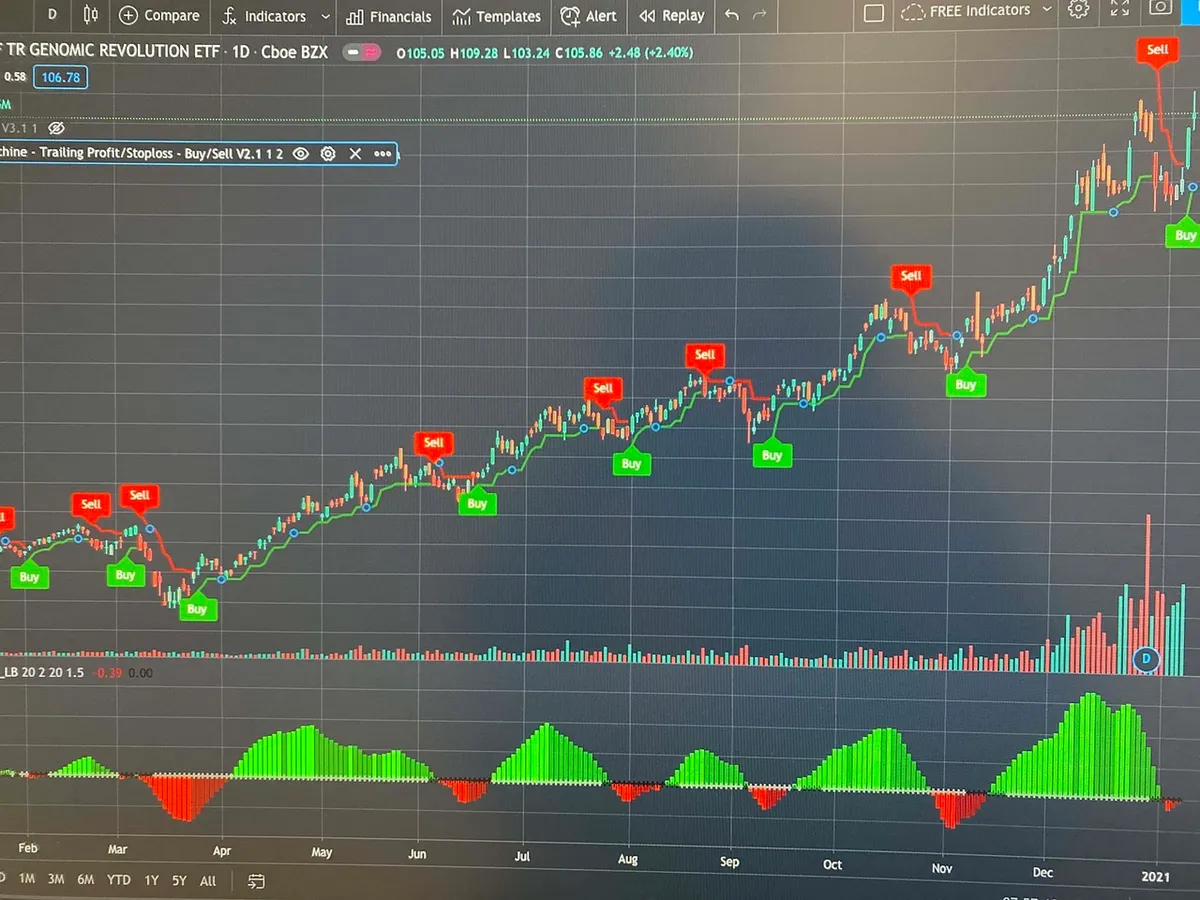Toggle visibility eye of Trailing Profit/Stoploss indicator
The image size is (1200, 900).
[300, 153]
